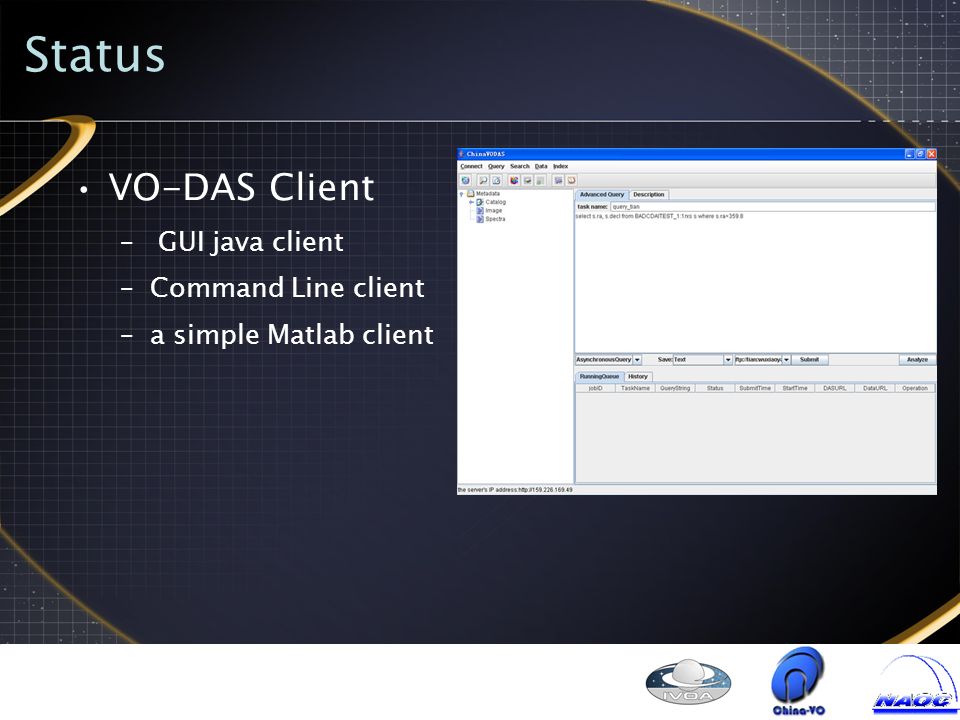Click the Analyze button

[917, 360]
